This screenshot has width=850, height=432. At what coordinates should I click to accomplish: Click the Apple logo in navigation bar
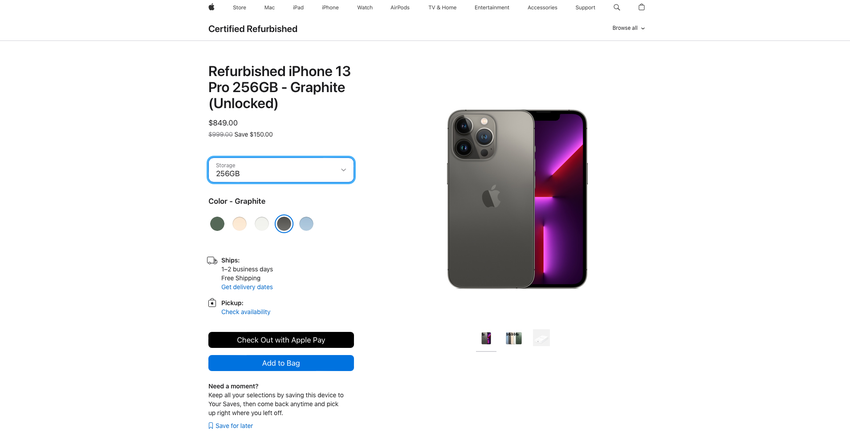click(x=211, y=7)
